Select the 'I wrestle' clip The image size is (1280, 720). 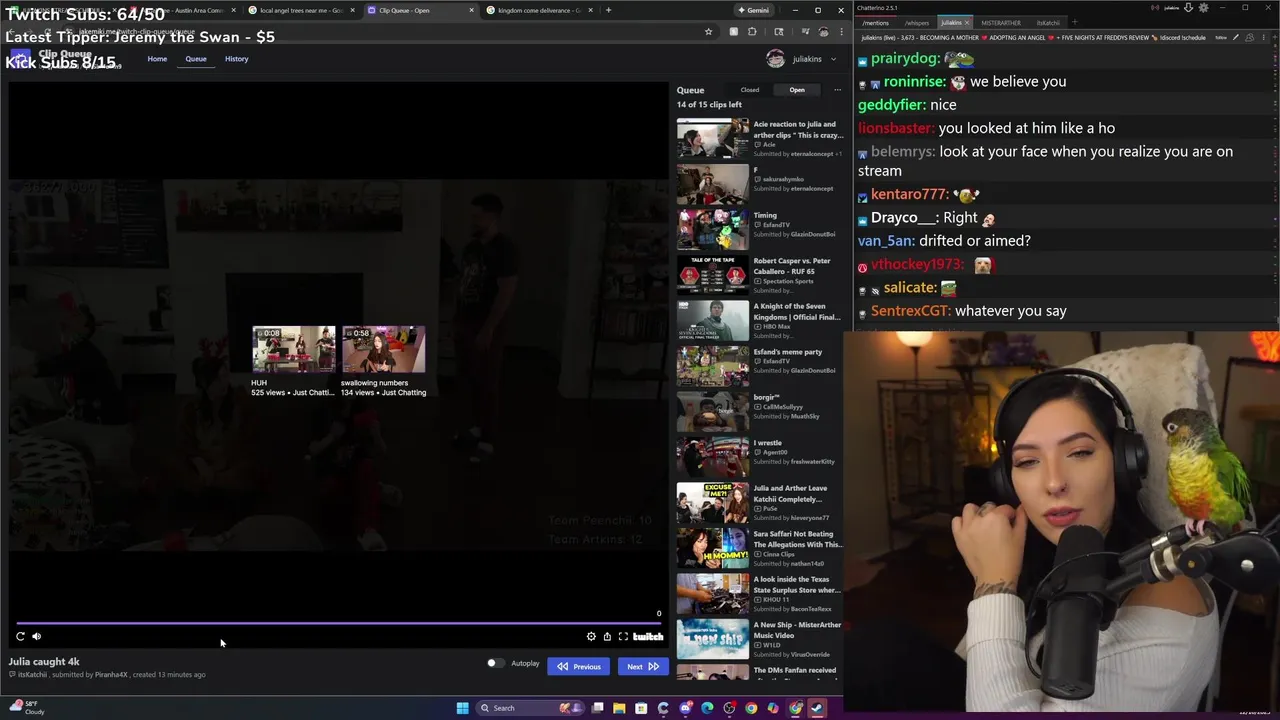coord(760,457)
